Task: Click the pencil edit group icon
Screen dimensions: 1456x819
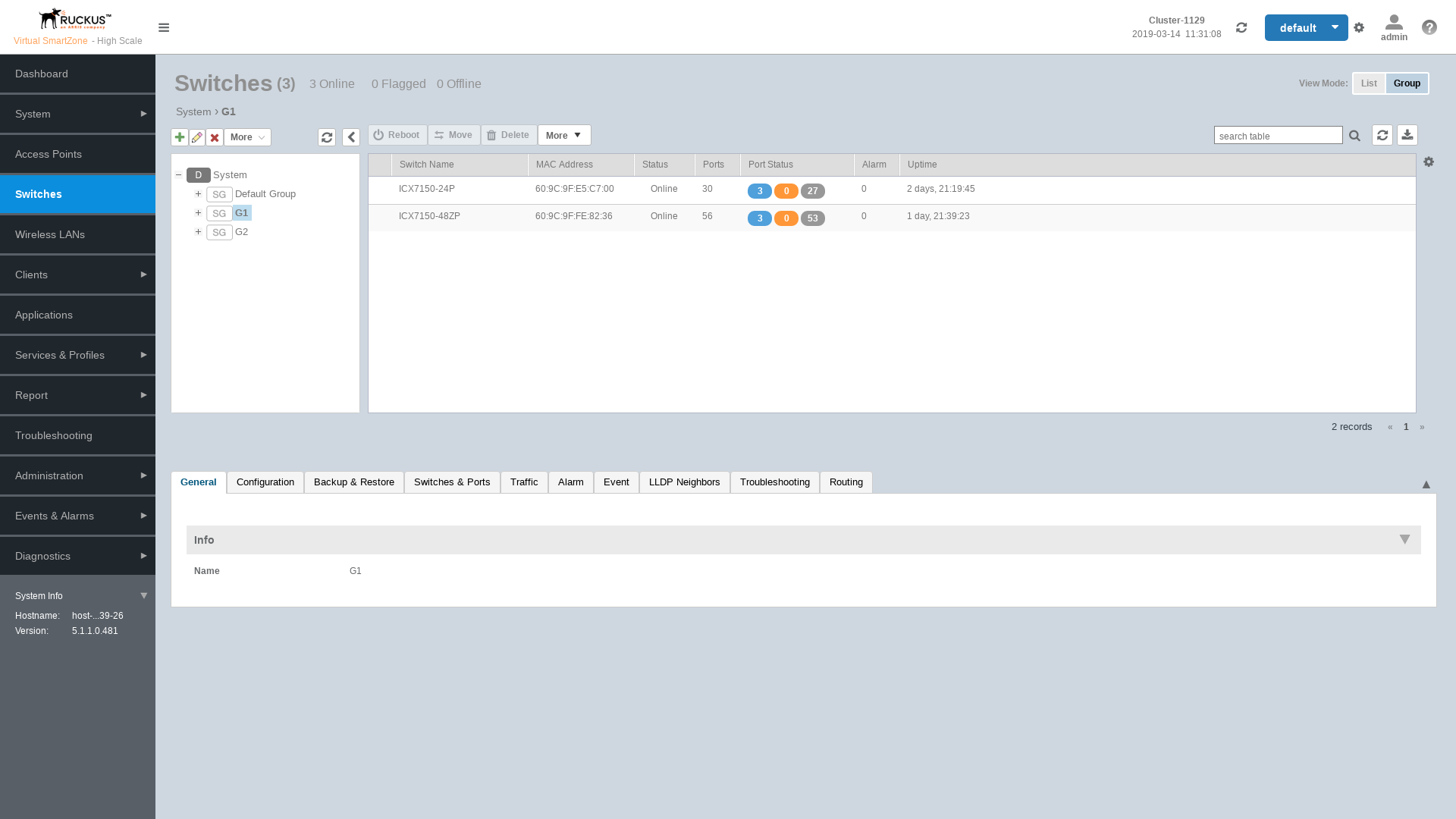Action: (x=197, y=137)
